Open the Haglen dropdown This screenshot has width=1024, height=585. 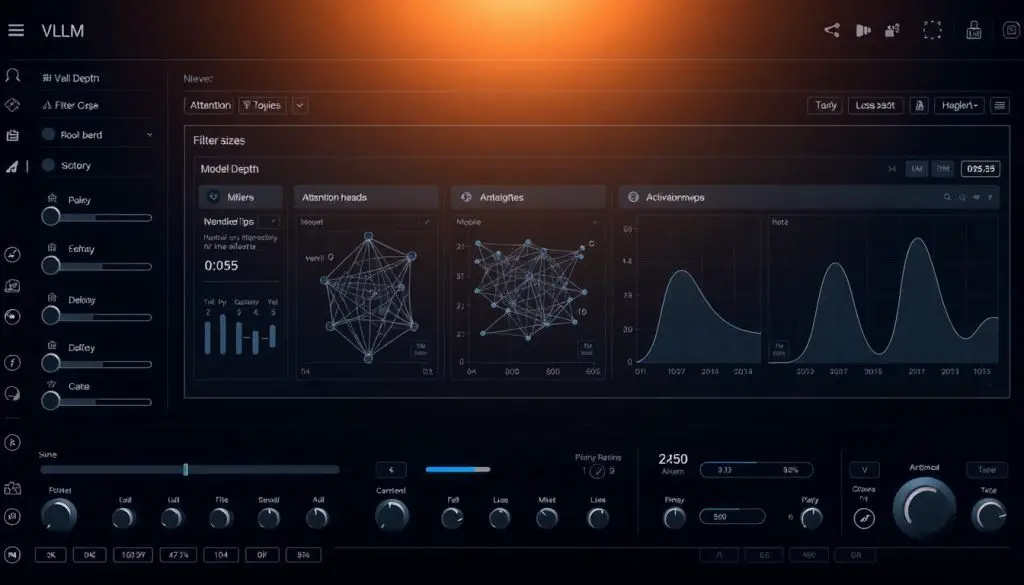pyautogui.click(x=958, y=105)
